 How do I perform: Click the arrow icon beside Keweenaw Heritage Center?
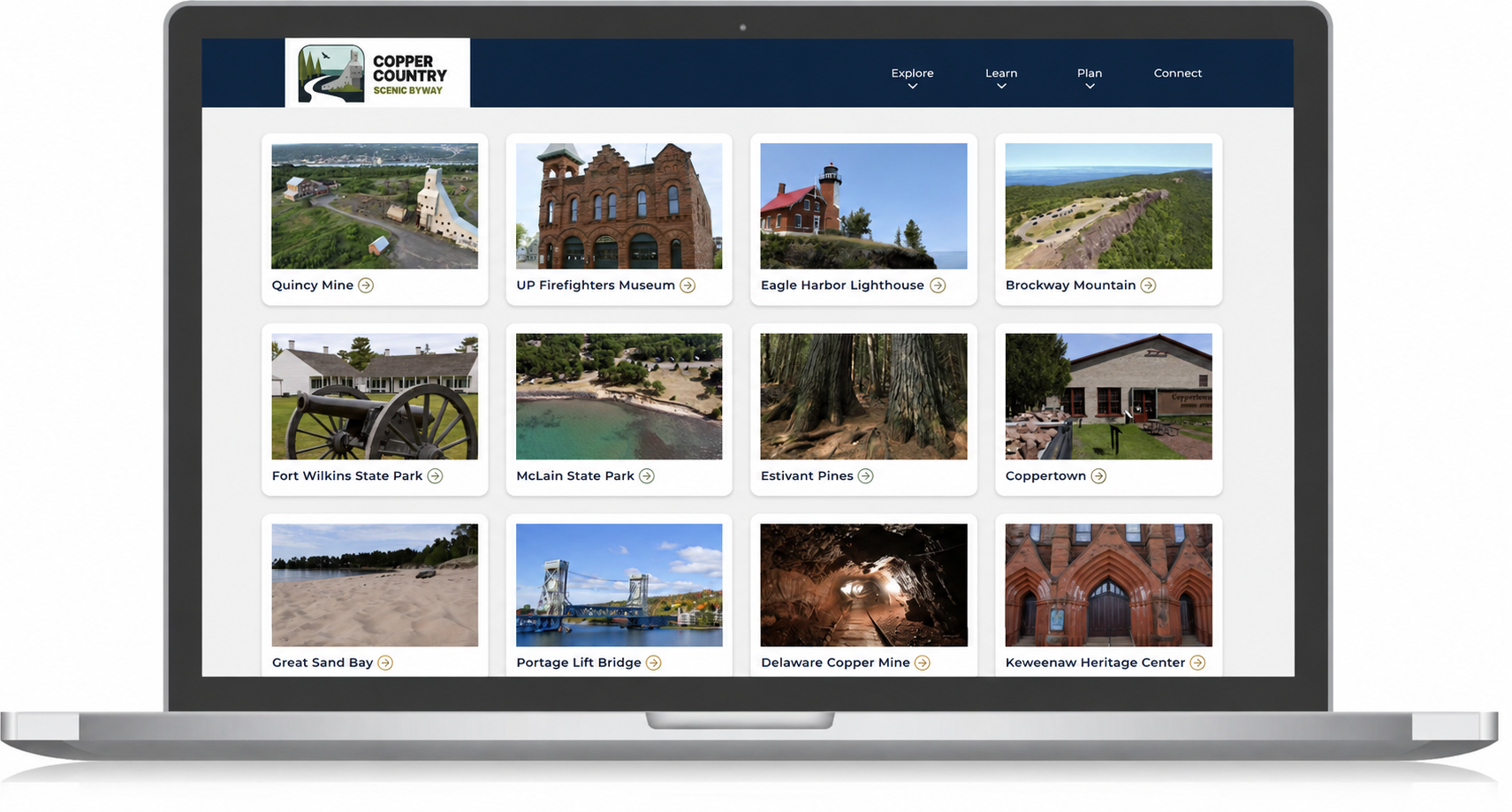coord(1197,663)
